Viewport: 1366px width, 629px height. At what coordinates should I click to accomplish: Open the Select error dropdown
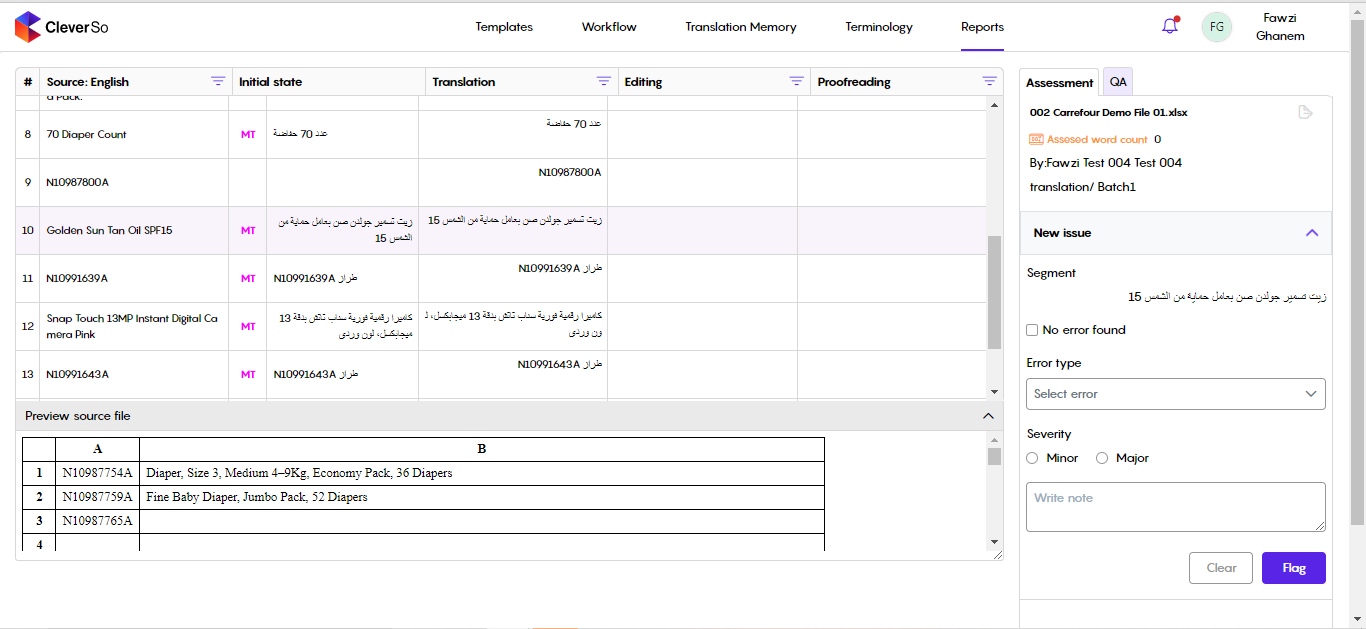[1176, 394]
